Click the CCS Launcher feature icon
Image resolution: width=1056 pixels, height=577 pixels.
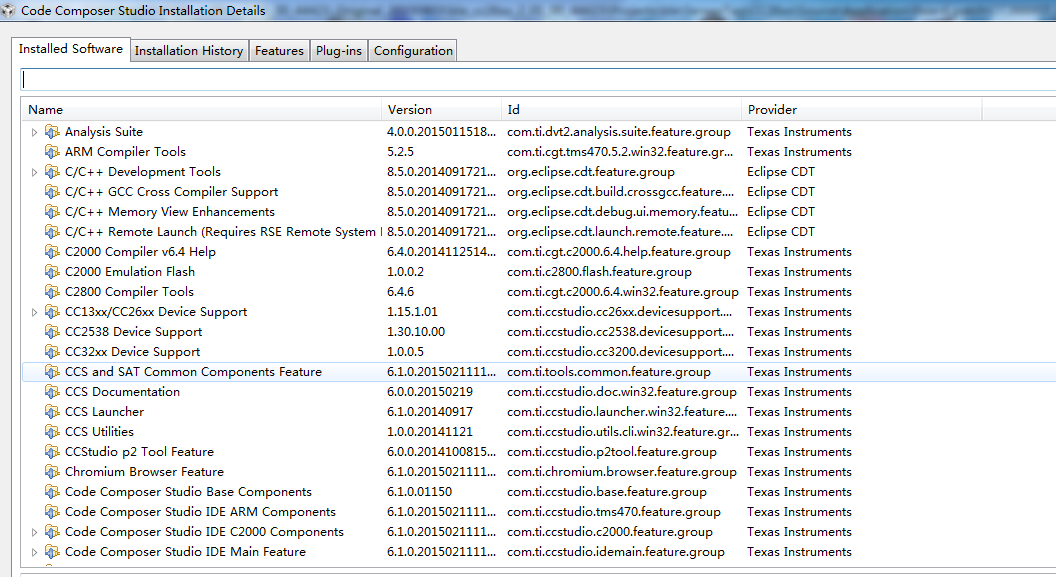click(53, 411)
